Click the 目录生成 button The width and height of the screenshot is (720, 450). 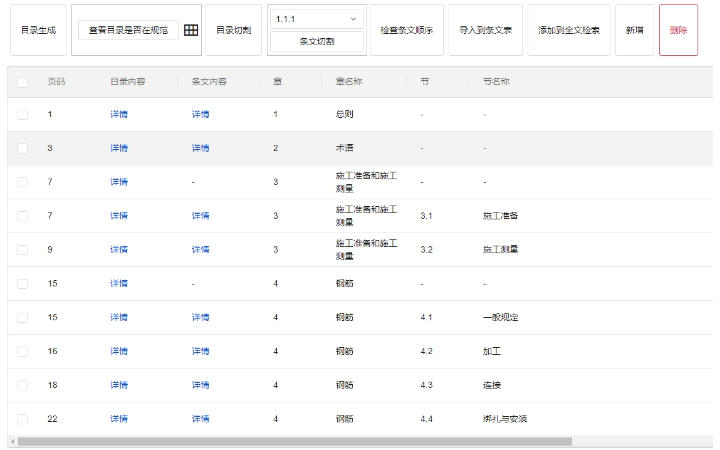pyautogui.click(x=39, y=30)
